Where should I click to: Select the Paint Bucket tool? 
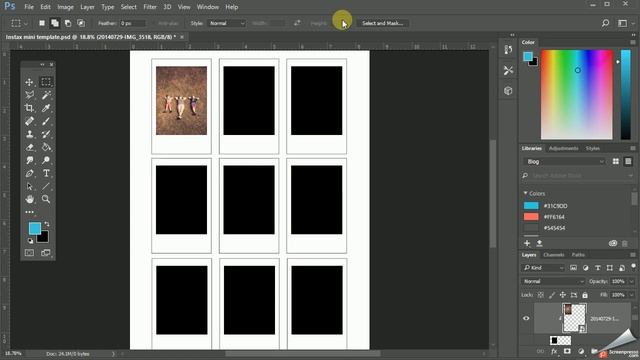click(46, 147)
